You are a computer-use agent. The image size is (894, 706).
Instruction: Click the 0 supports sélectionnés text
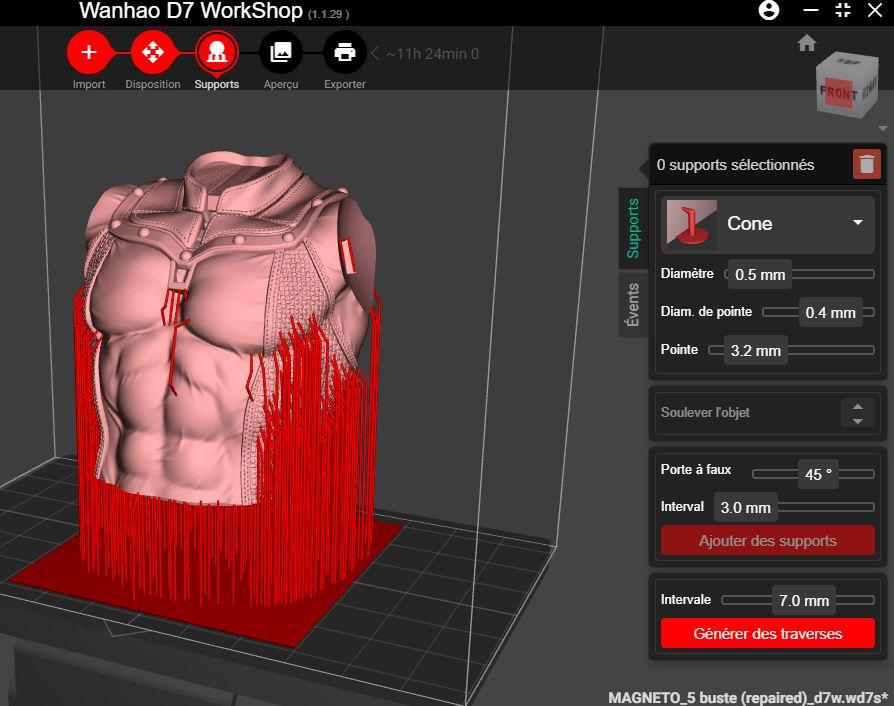point(735,165)
